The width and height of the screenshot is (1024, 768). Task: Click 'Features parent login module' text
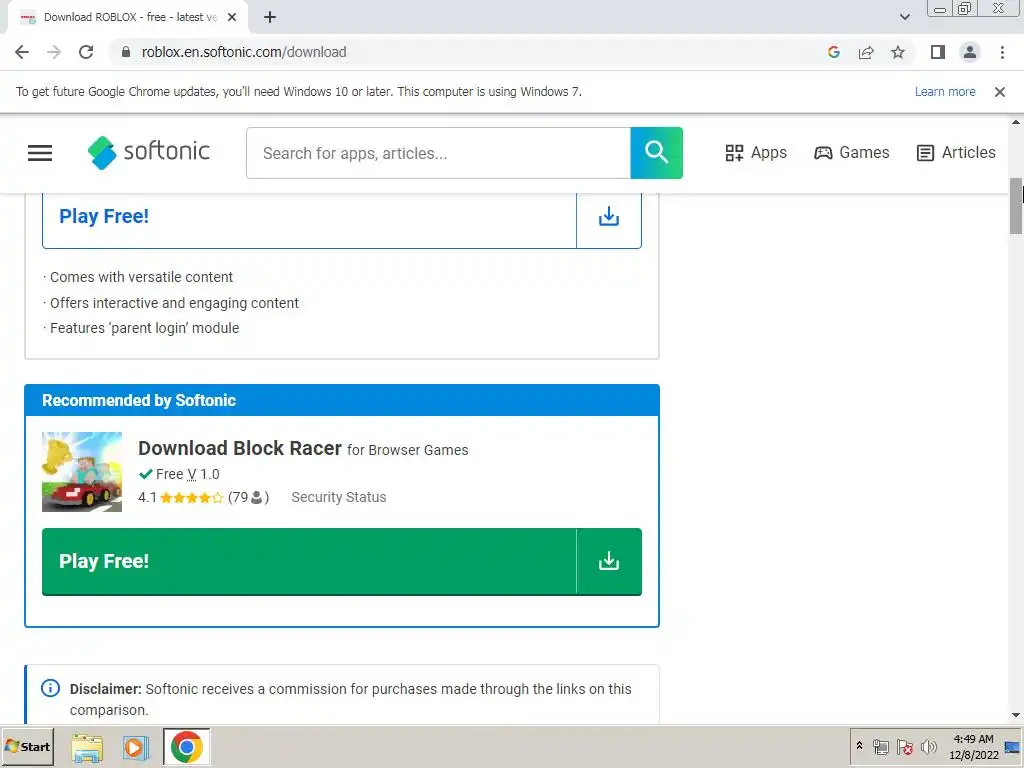pos(144,328)
